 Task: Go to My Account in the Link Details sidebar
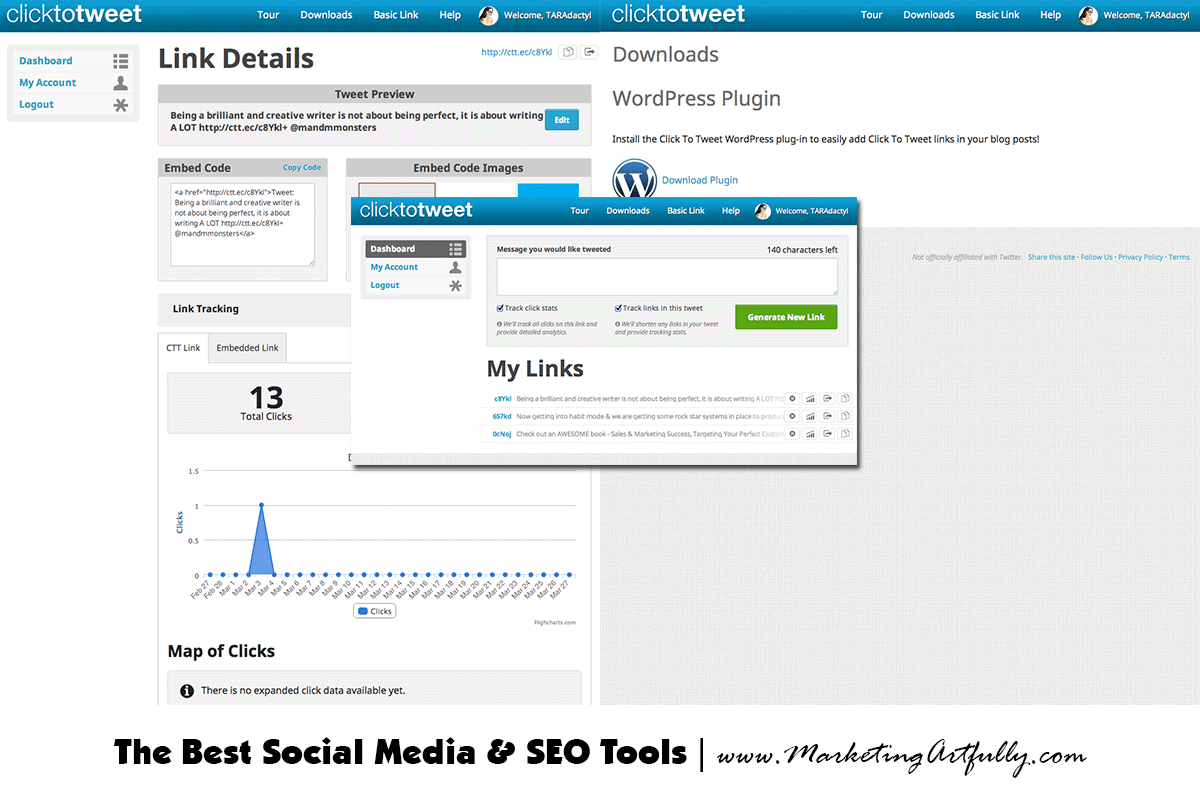click(x=48, y=83)
